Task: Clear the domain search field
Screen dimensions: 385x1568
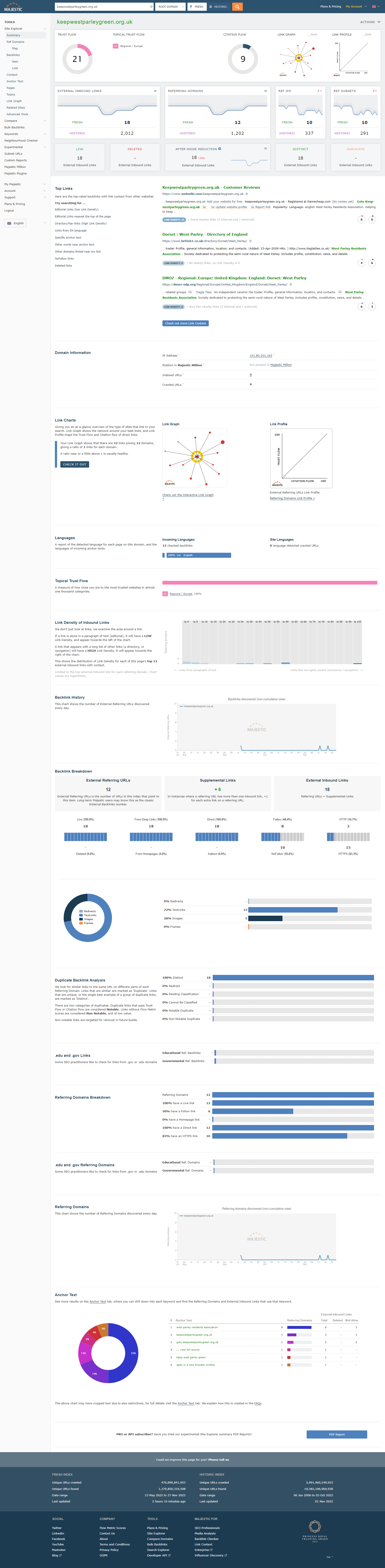Action: (152, 7)
